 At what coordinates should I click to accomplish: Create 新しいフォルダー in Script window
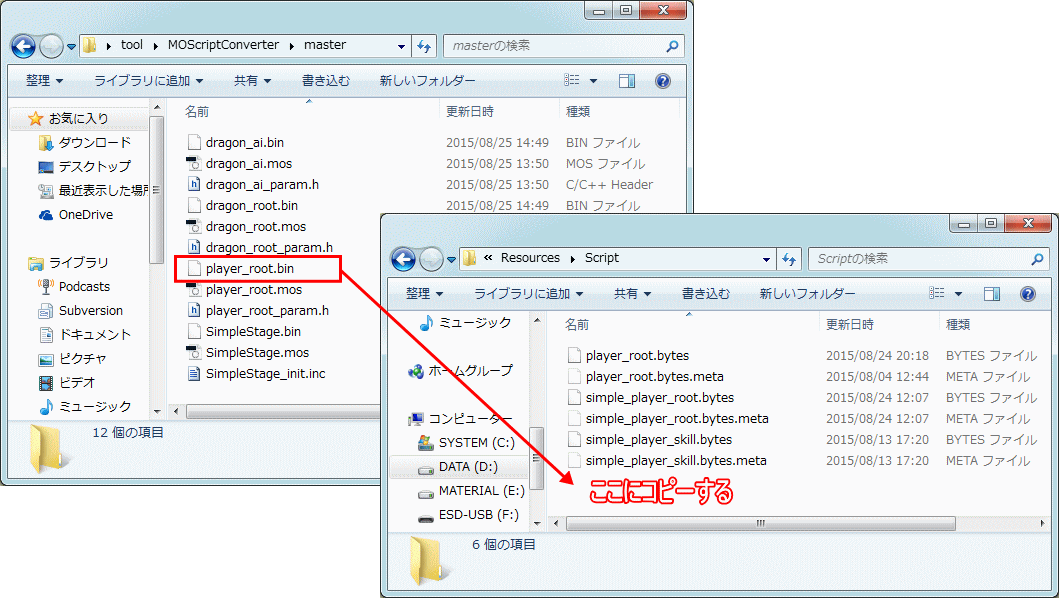[x=807, y=294]
